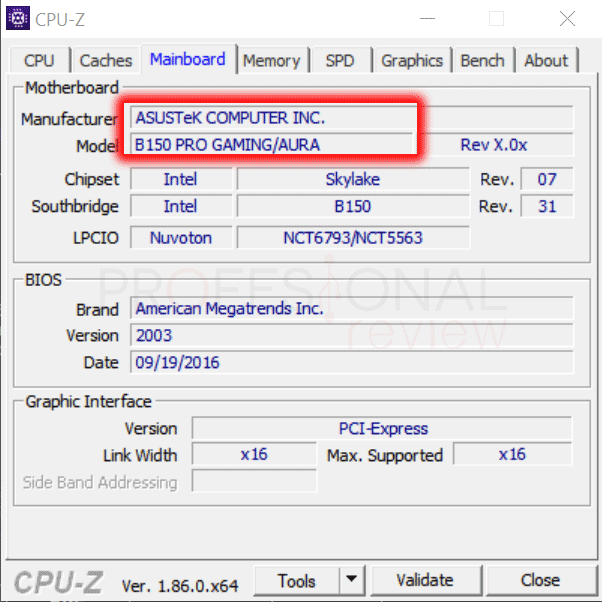Click the BIOS Date 09/19/2016 field
This screenshot has height=602, width=602.
tap(350, 362)
